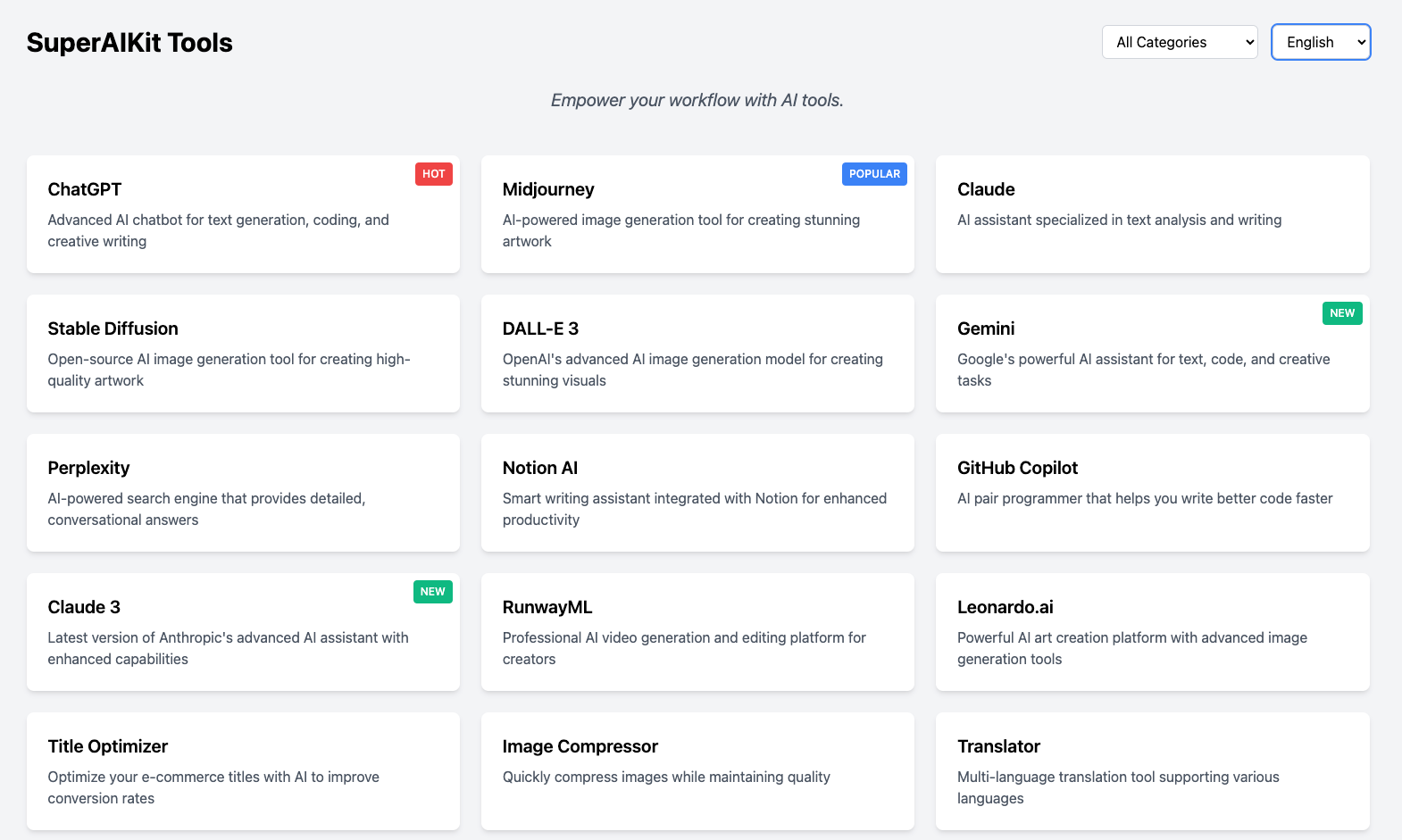The width and height of the screenshot is (1402, 840).
Task: Click 'AI assistant specialized in text analysis' text
Action: (1120, 220)
